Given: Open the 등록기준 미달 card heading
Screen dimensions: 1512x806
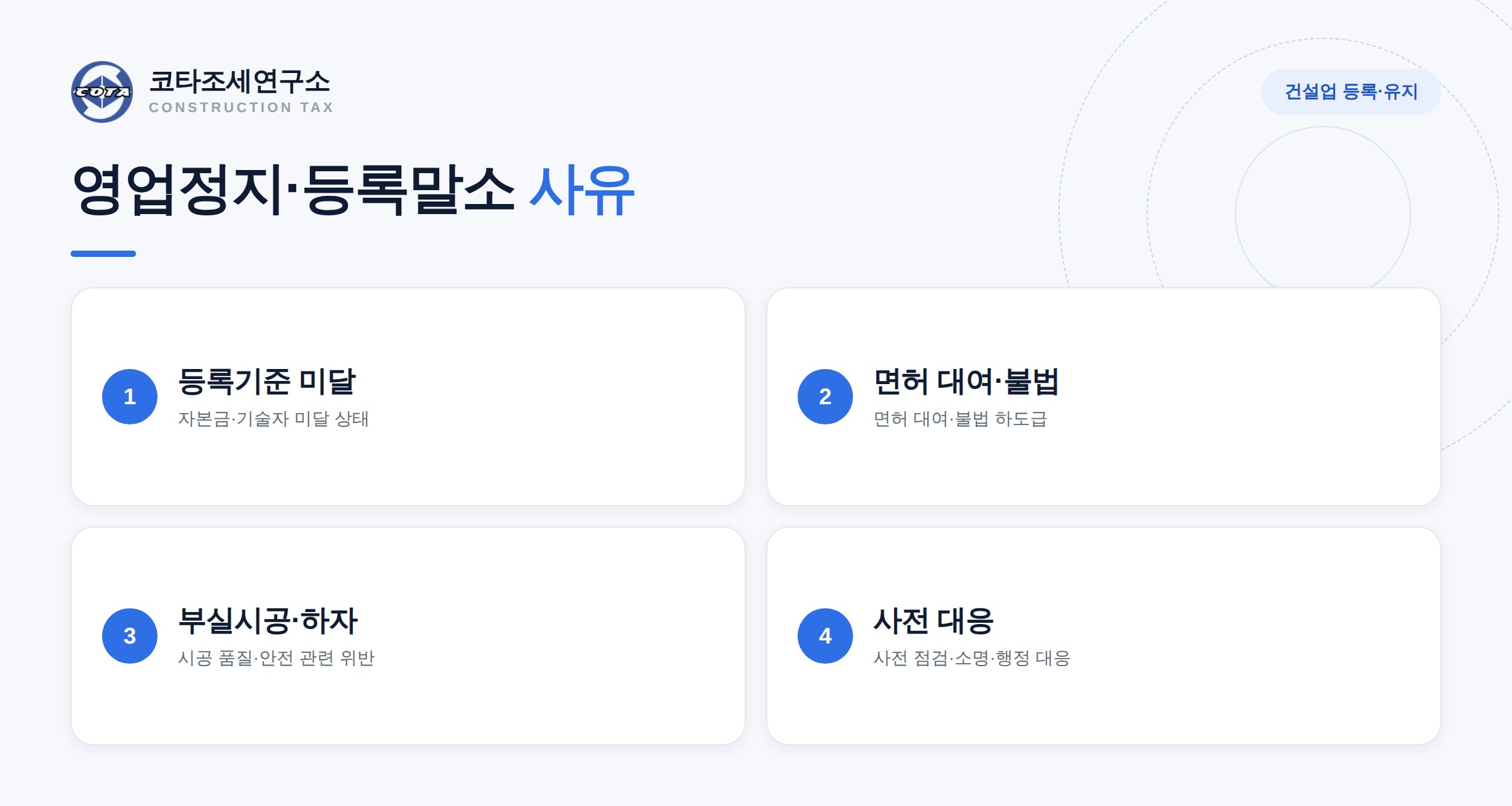Looking at the screenshot, I should coord(267,382).
